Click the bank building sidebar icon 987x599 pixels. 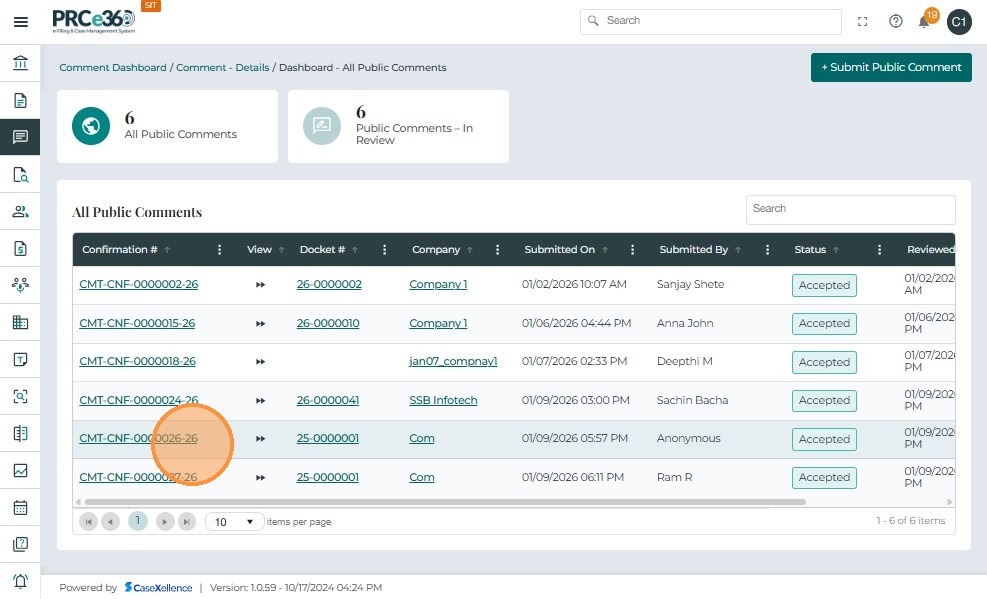pos(20,64)
